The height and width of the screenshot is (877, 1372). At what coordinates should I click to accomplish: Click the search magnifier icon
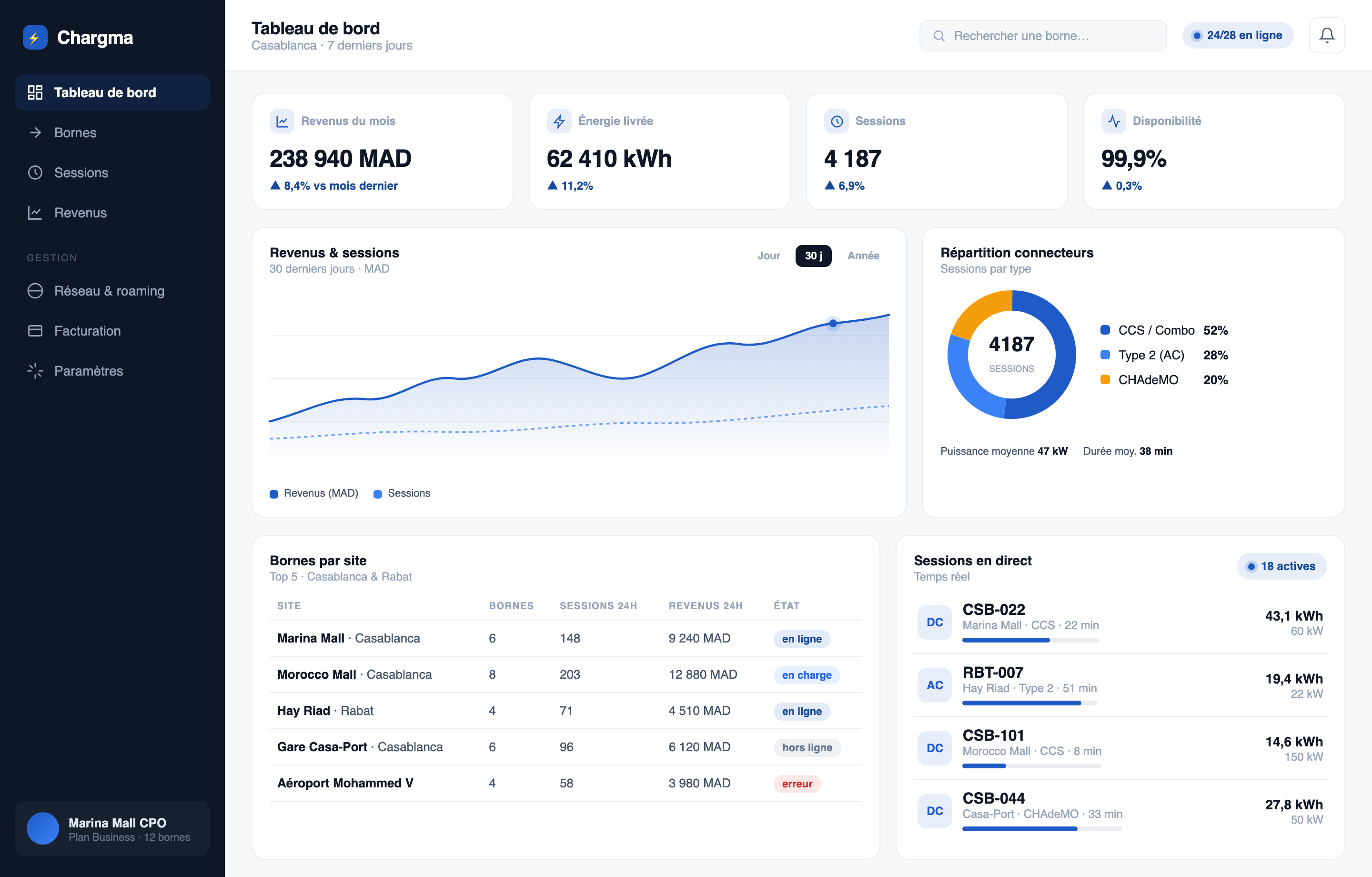coord(939,36)
